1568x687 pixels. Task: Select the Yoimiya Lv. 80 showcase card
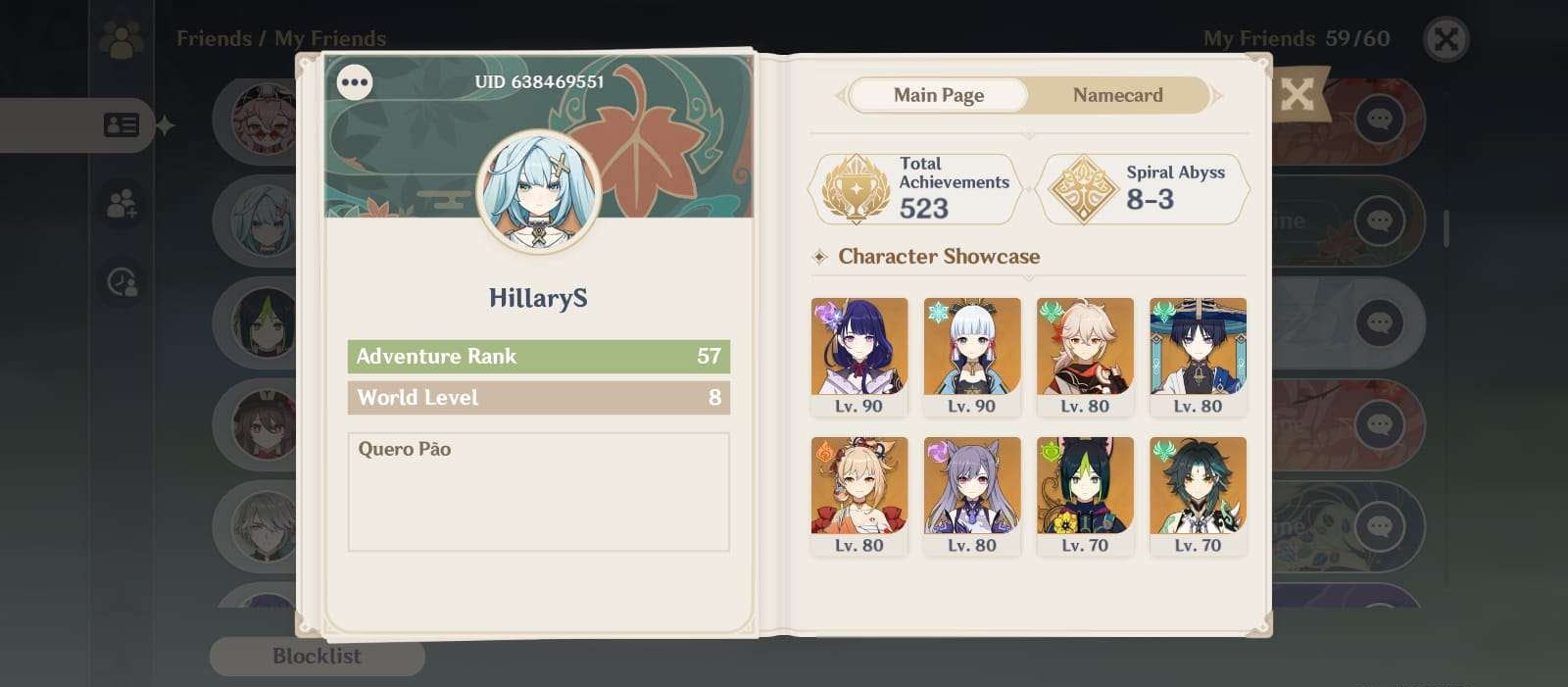click(x=859, y=497)
